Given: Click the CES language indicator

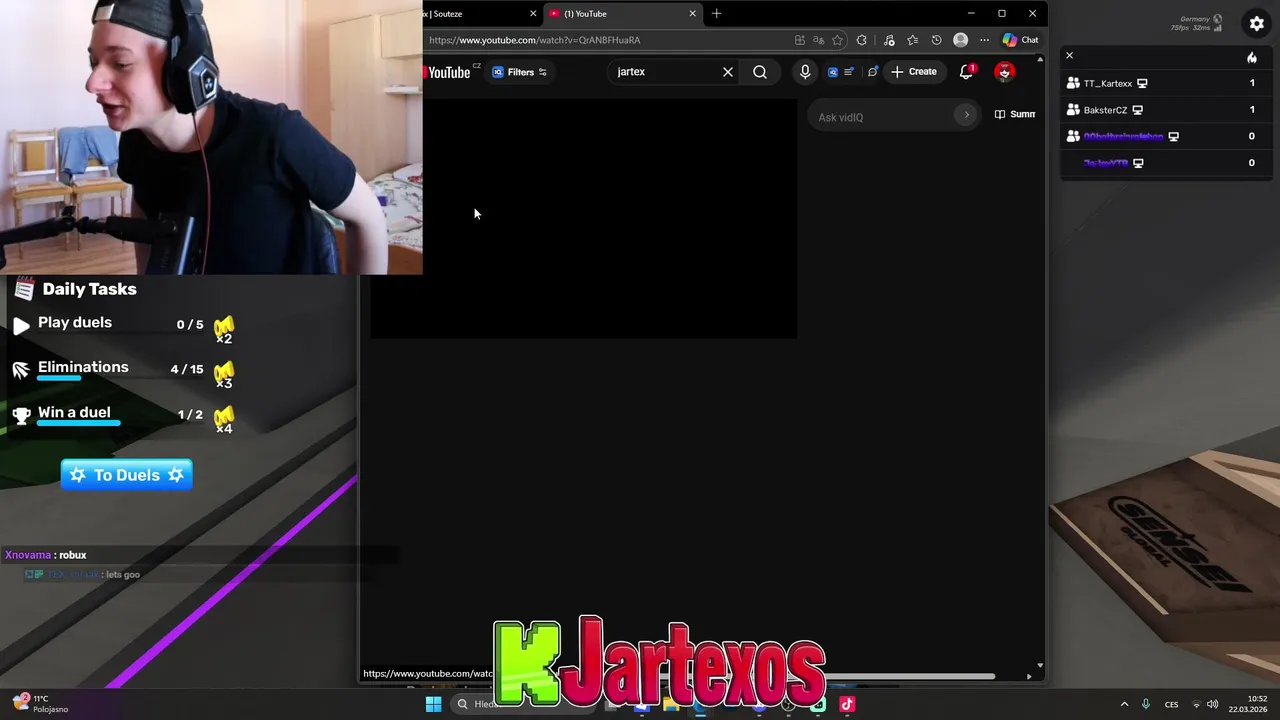Looking at the screenshot, I should 1171,704.
